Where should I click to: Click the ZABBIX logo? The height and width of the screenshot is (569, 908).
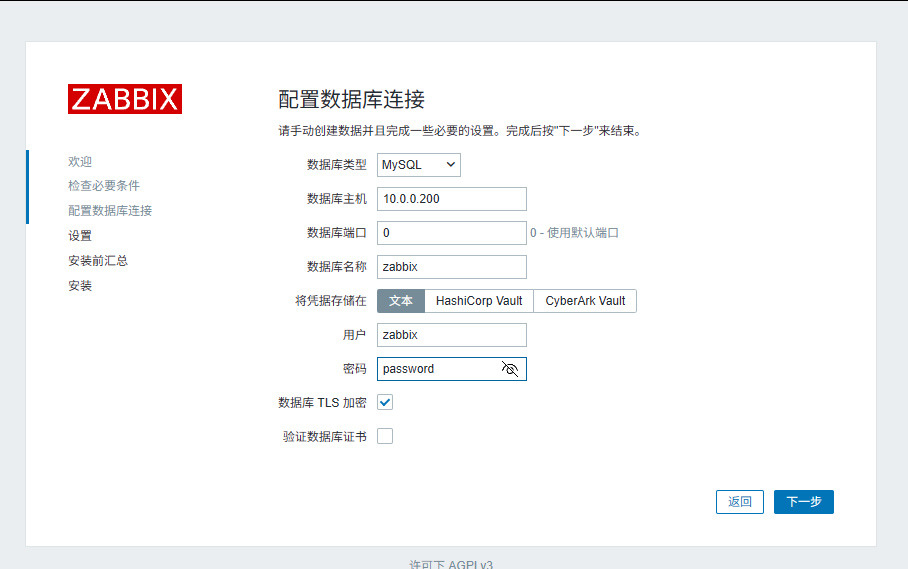pos(125,99)
